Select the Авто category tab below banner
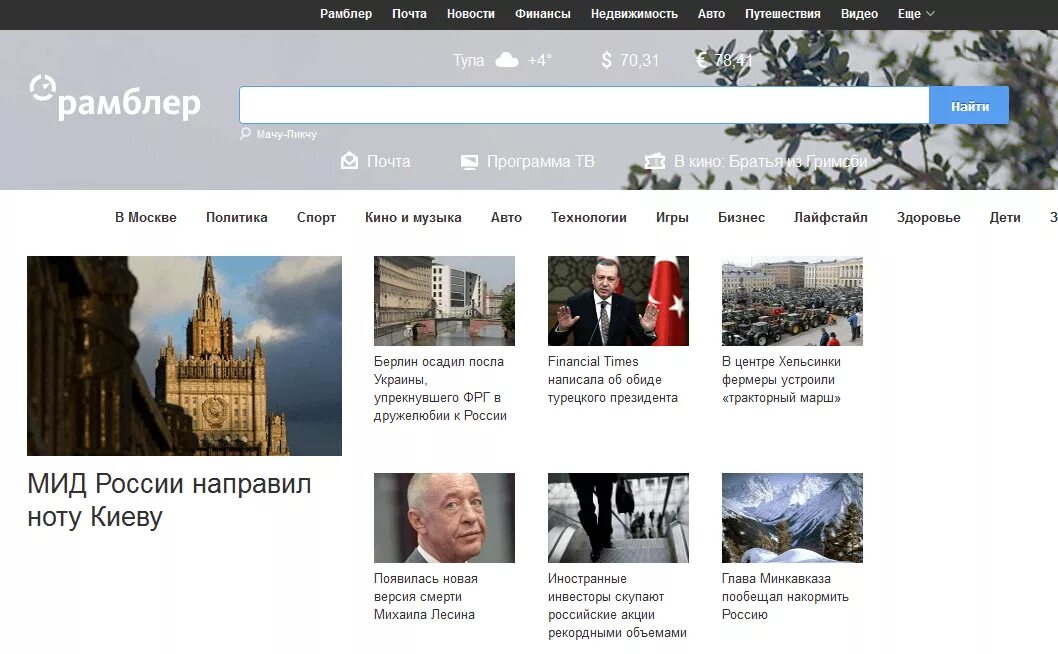 [506, 217]
